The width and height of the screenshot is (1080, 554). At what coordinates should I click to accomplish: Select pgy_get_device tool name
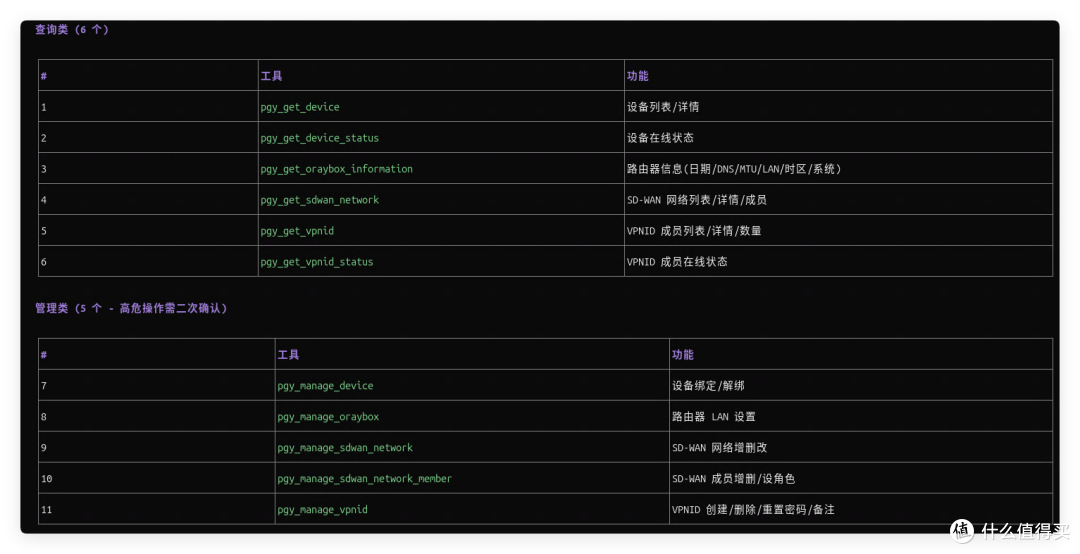(x=300, y=107)
